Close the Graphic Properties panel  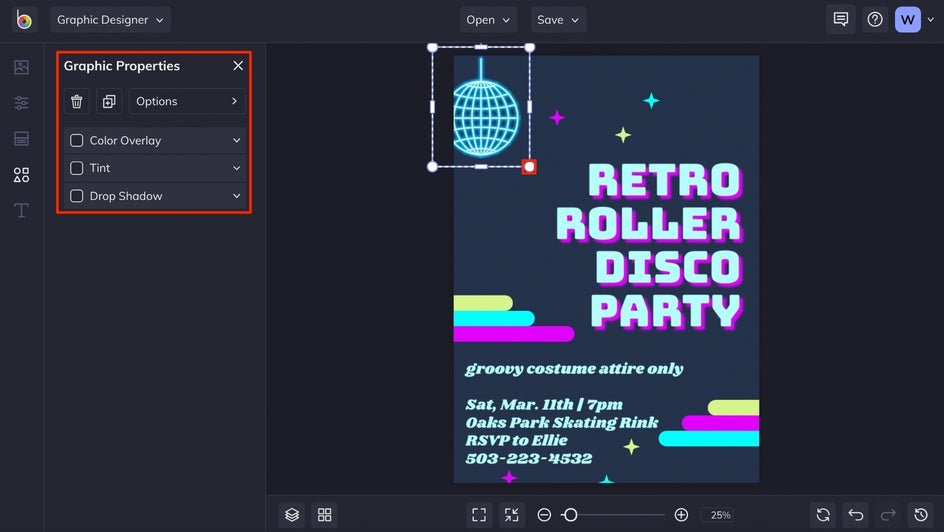click(x=238, y=66)
